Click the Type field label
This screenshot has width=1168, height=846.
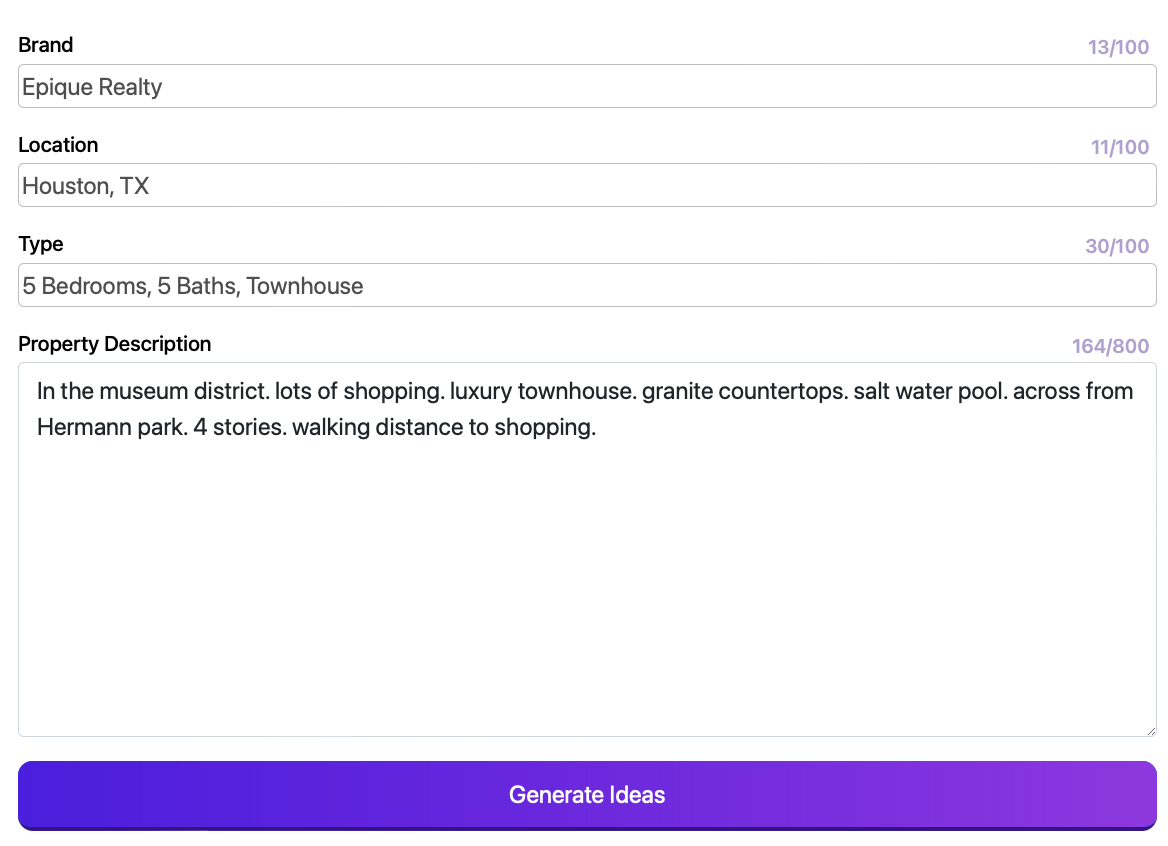click(x=41, y=244)
